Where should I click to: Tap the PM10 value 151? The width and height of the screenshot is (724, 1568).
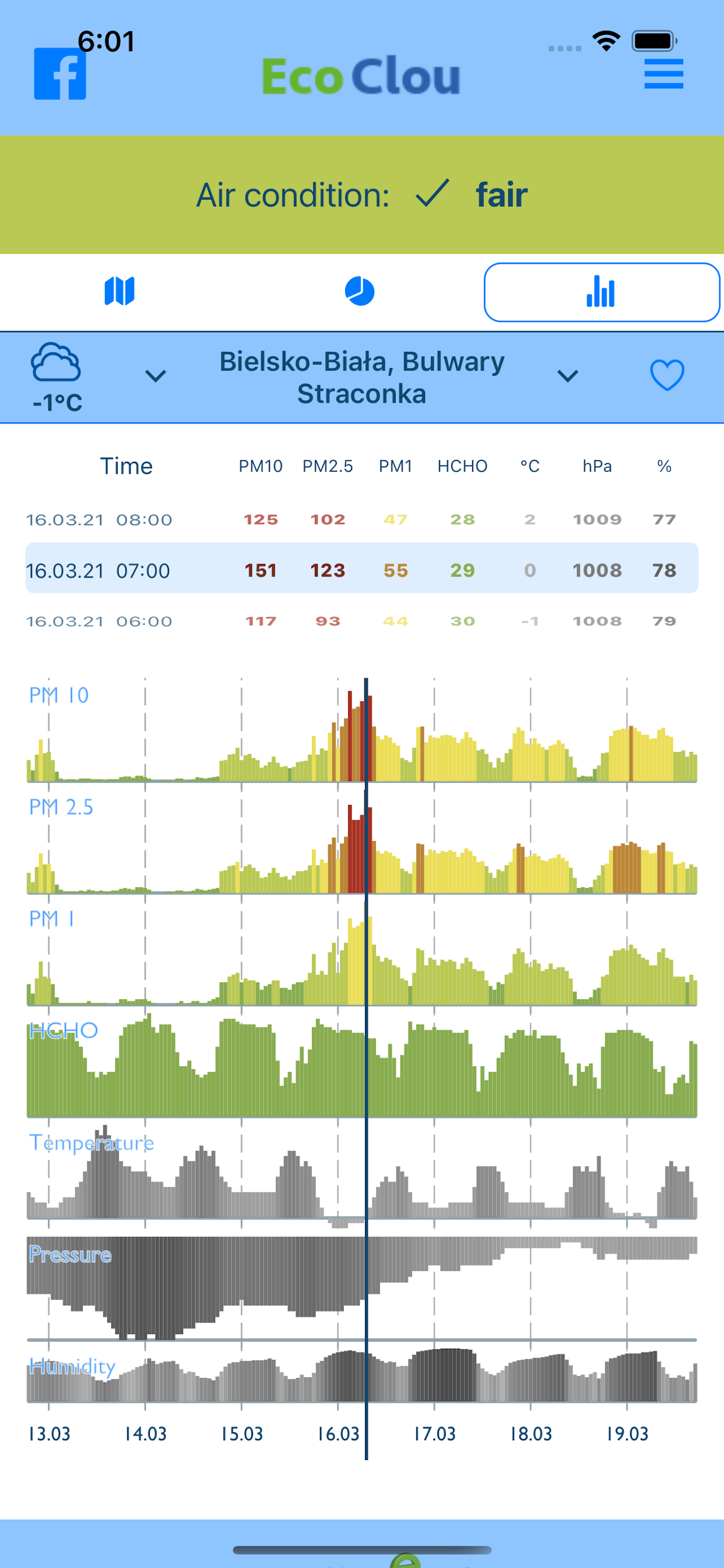click(261, 570)
